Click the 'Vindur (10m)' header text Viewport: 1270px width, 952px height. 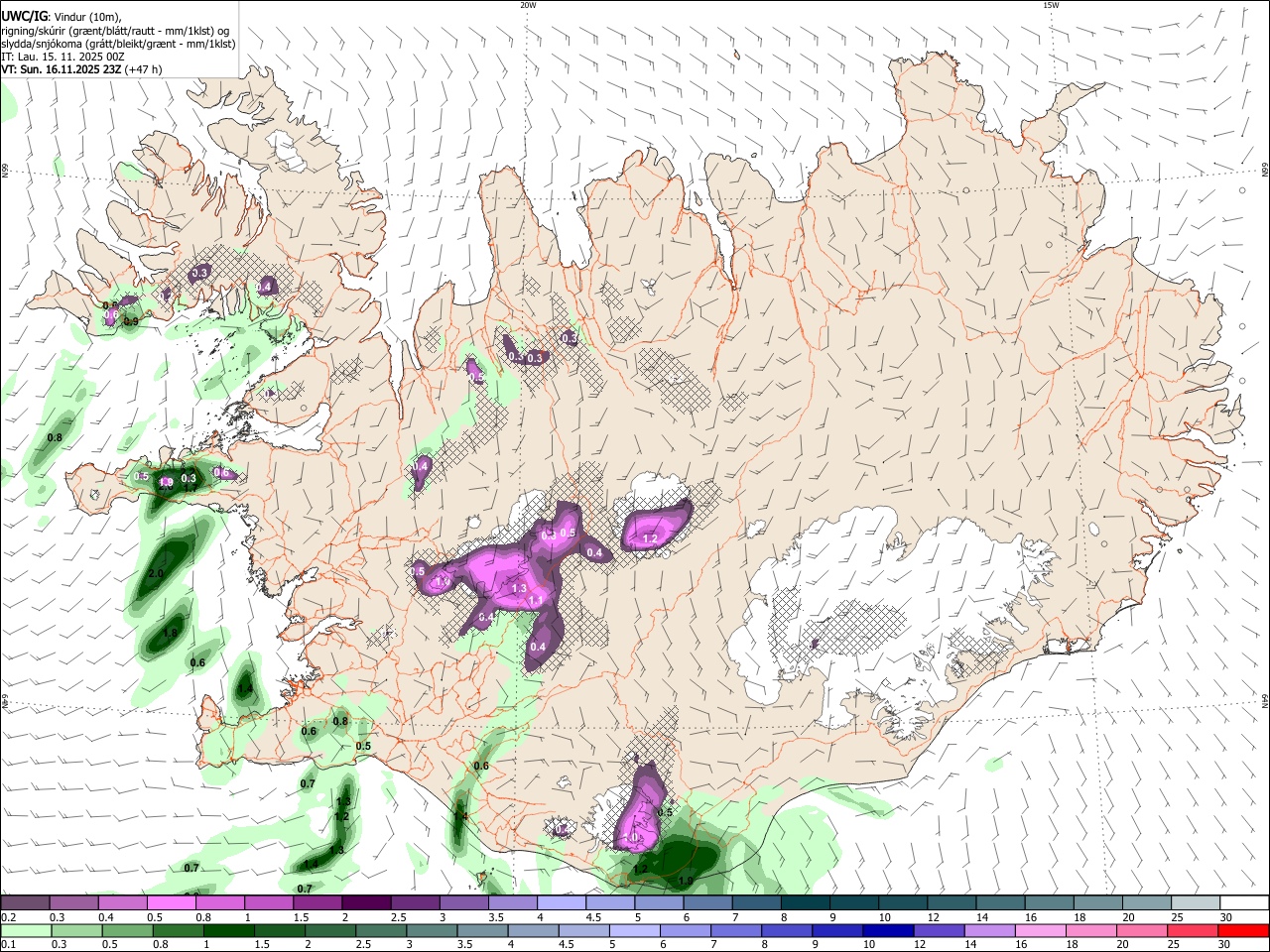point(86,17)
